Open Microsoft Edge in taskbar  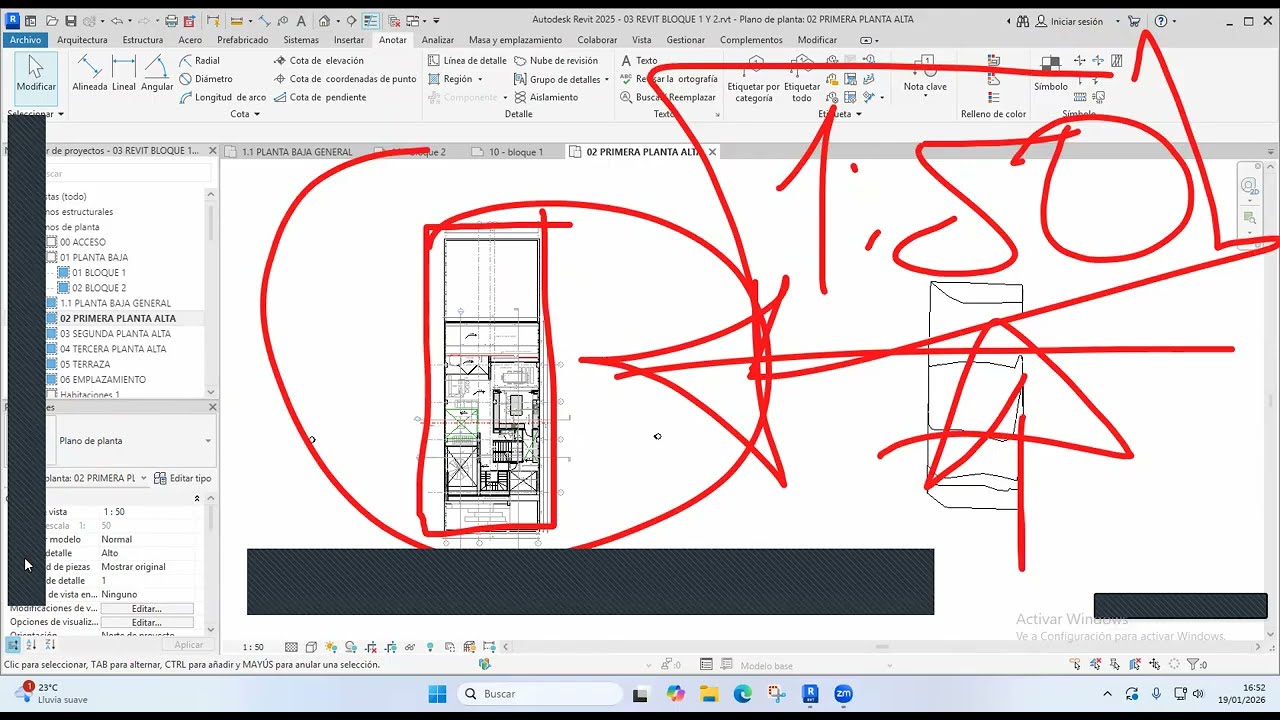click(x=743, y=694)
